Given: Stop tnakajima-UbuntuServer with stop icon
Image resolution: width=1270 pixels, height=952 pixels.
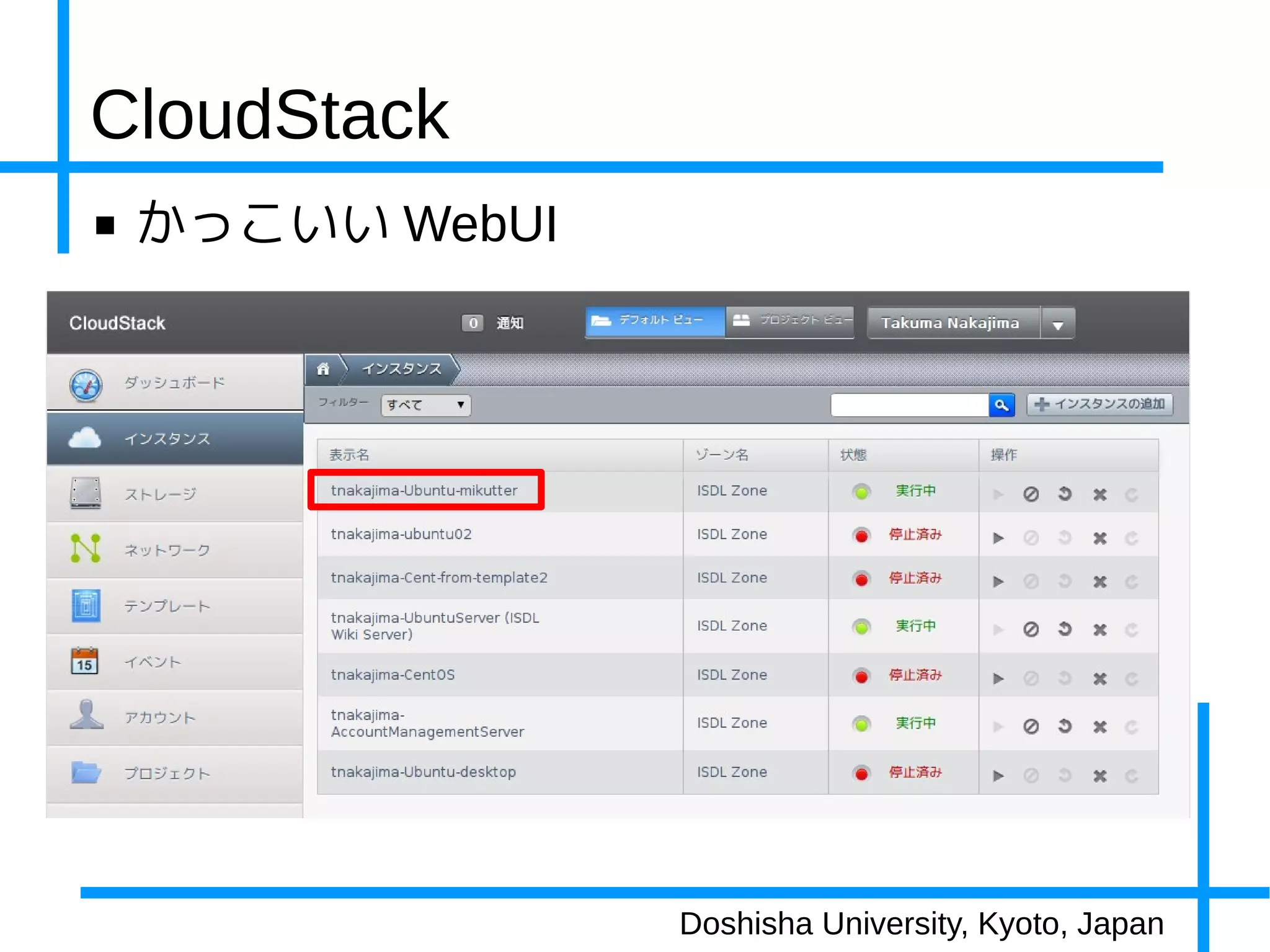Looking at the screenshot, I should [1031, 629].
